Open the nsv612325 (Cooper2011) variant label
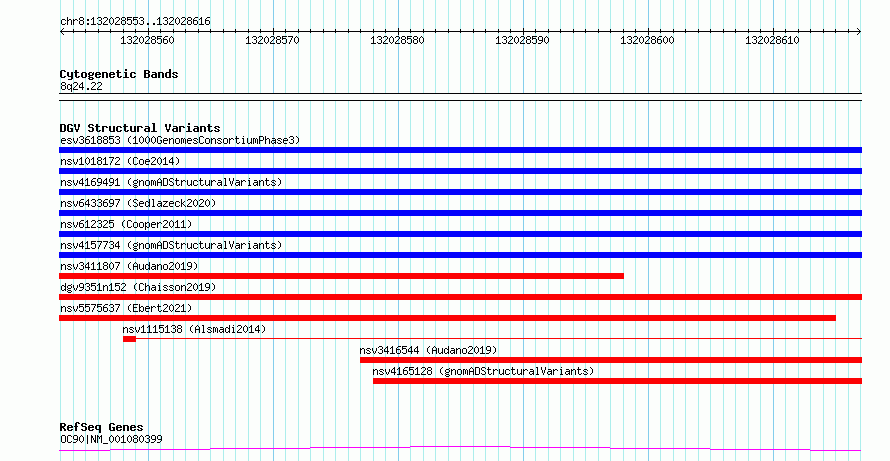Viewport: 890px width, 461px height. click(x=126, y=224)
